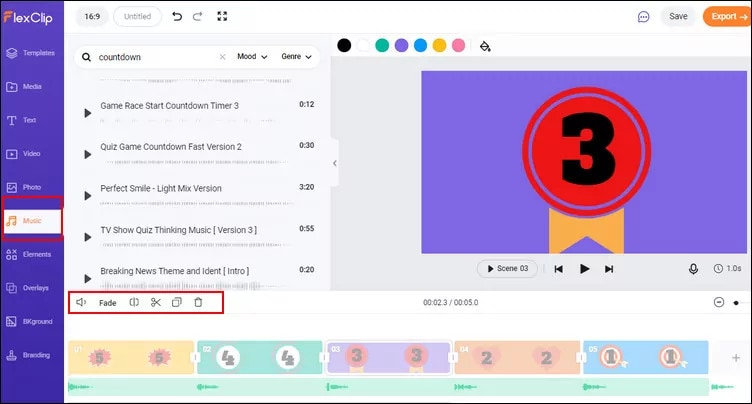Expand the Genre filter dropdown

pos(296,57)
